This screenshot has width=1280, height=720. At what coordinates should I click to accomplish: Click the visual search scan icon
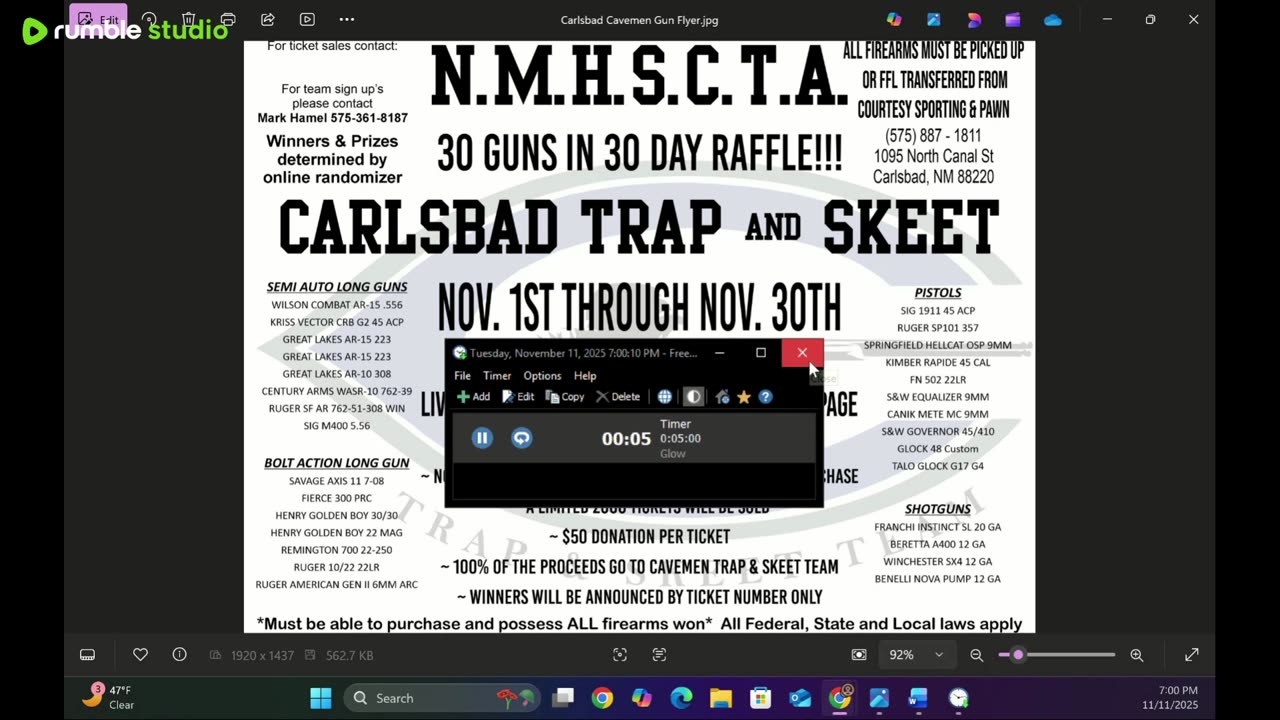[620, 655]
